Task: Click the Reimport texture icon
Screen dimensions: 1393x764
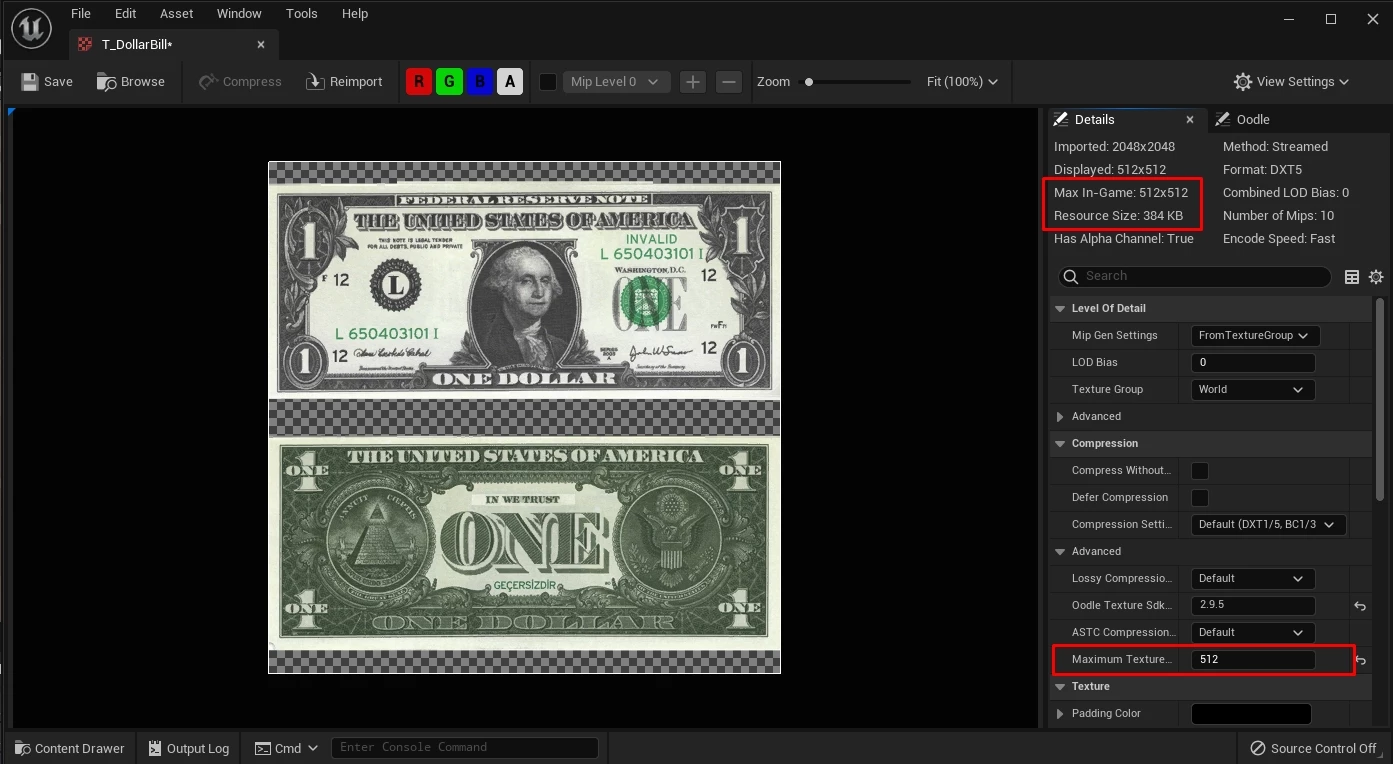Action: (x=315, y=82)
